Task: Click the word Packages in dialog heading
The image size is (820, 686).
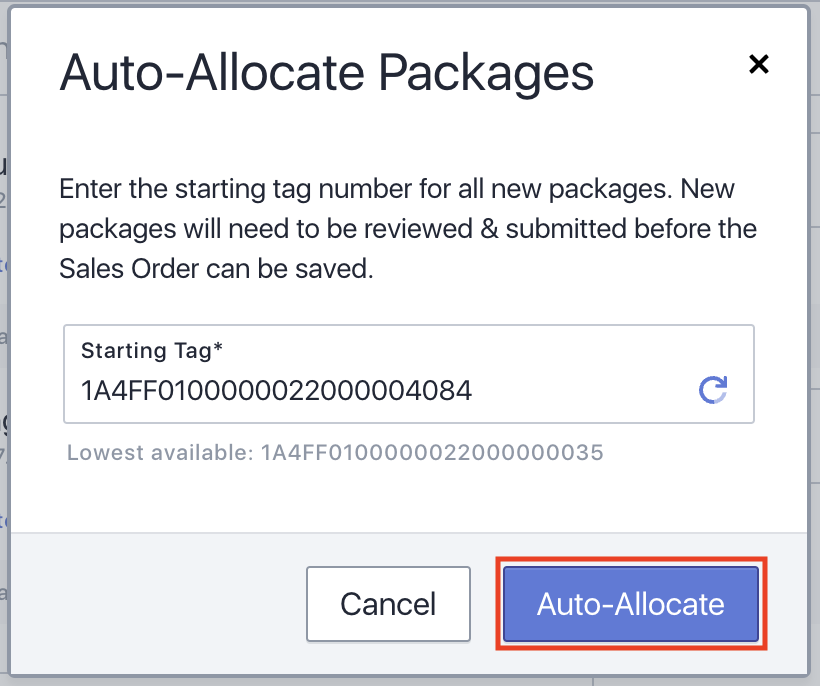Action: tap(486, 73)
